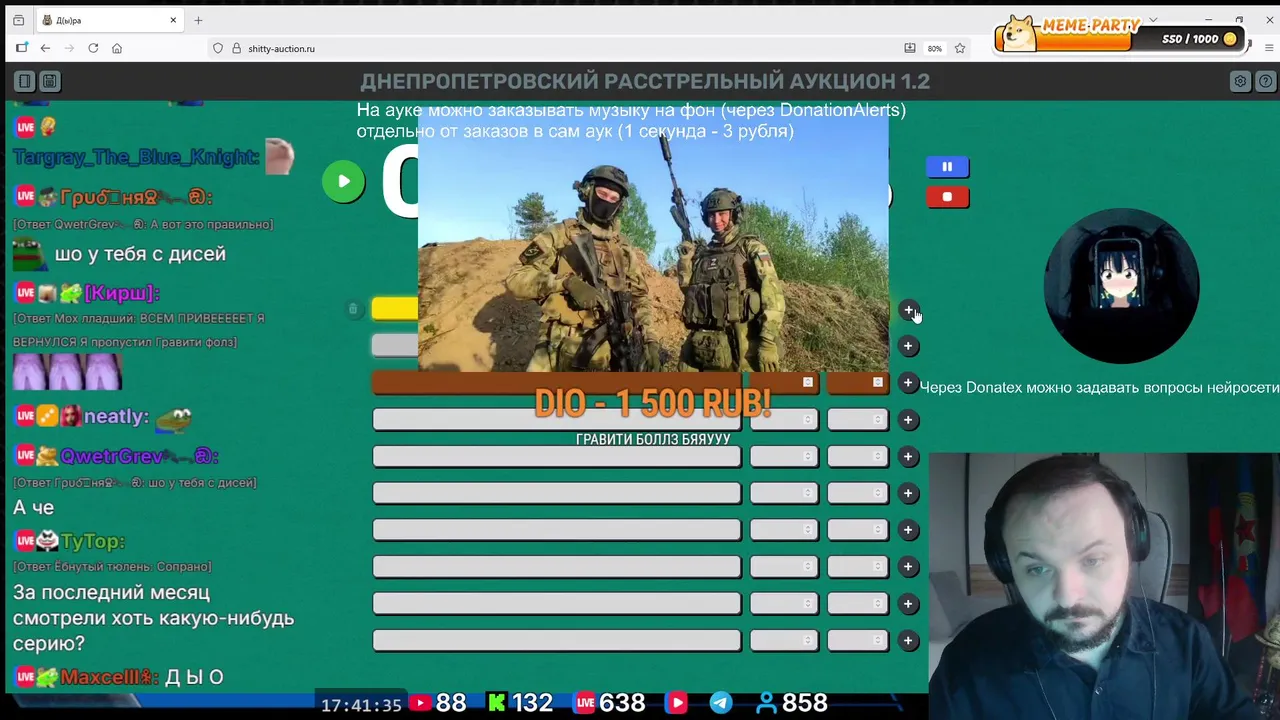Click the save floppy-disk icon in the header

[49, 81]
